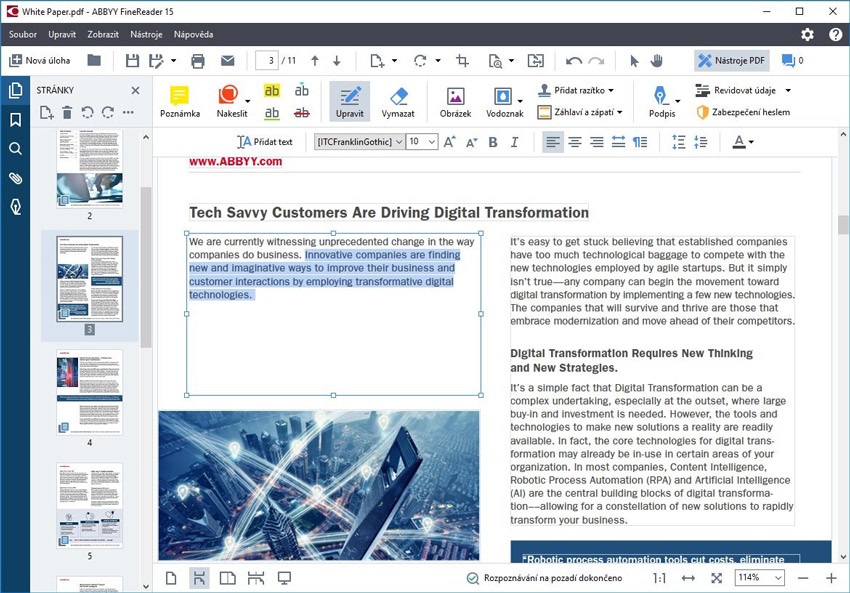Select the Bookmarks panel icon
The width and height of the screenshot is (850, 593).
(14, 120)
